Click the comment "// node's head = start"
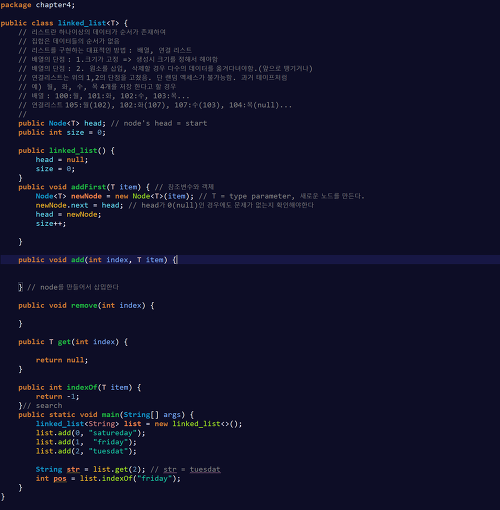 click(159, 123)
